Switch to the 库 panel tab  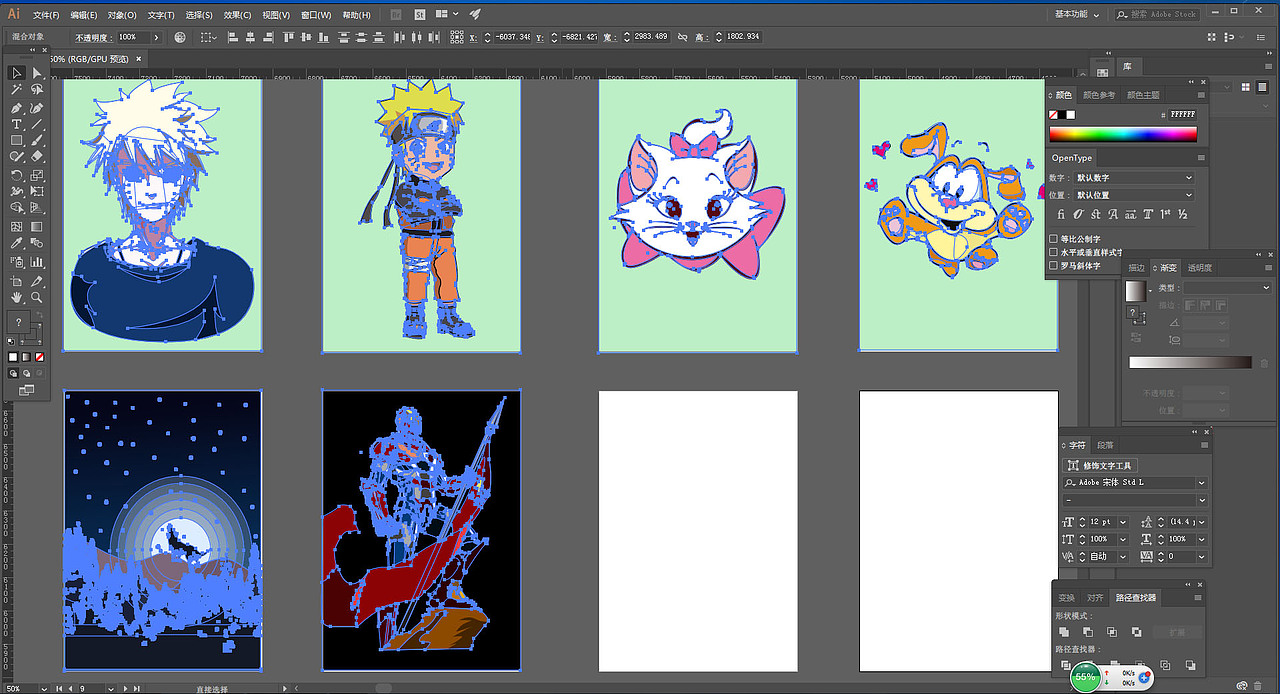click(1127, 66)
